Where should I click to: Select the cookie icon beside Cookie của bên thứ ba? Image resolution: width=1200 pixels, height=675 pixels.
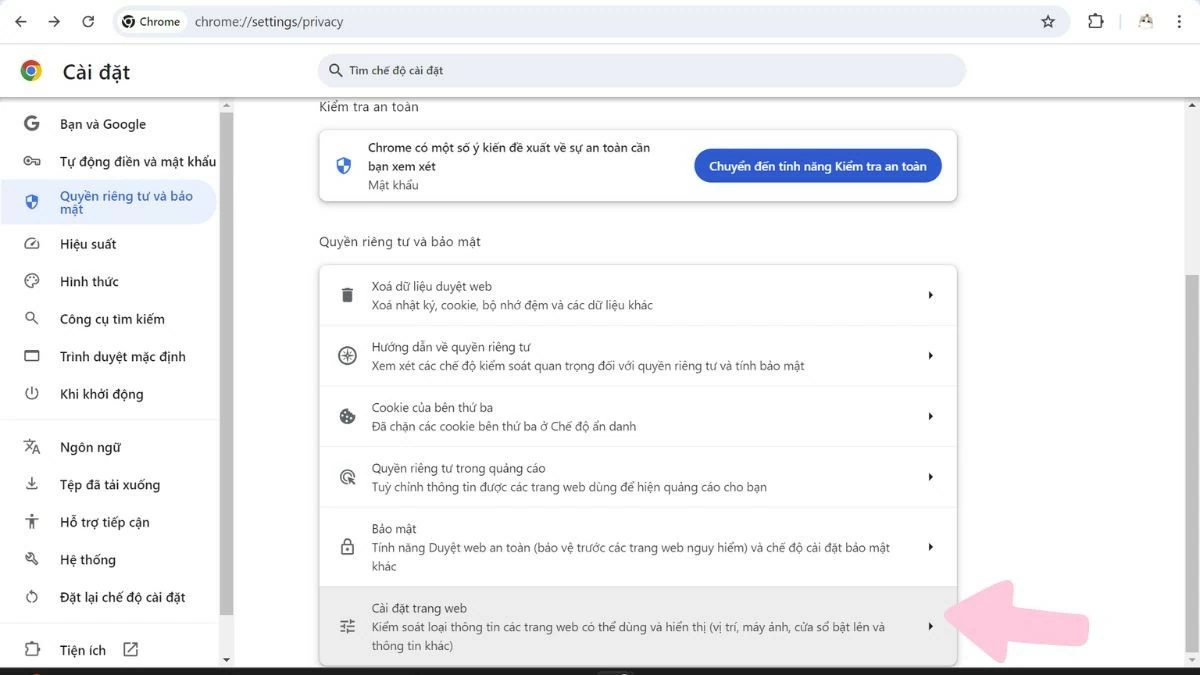tap(347, 415)
